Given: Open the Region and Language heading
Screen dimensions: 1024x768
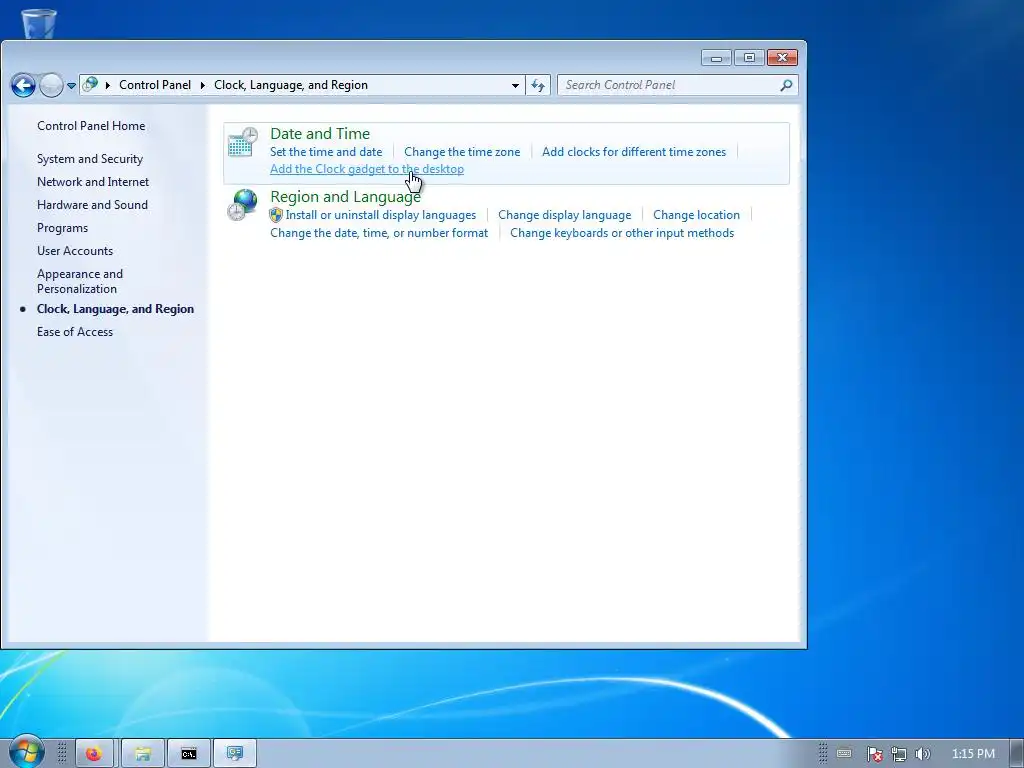Looking at the screenshot, I should pos(345,197).
